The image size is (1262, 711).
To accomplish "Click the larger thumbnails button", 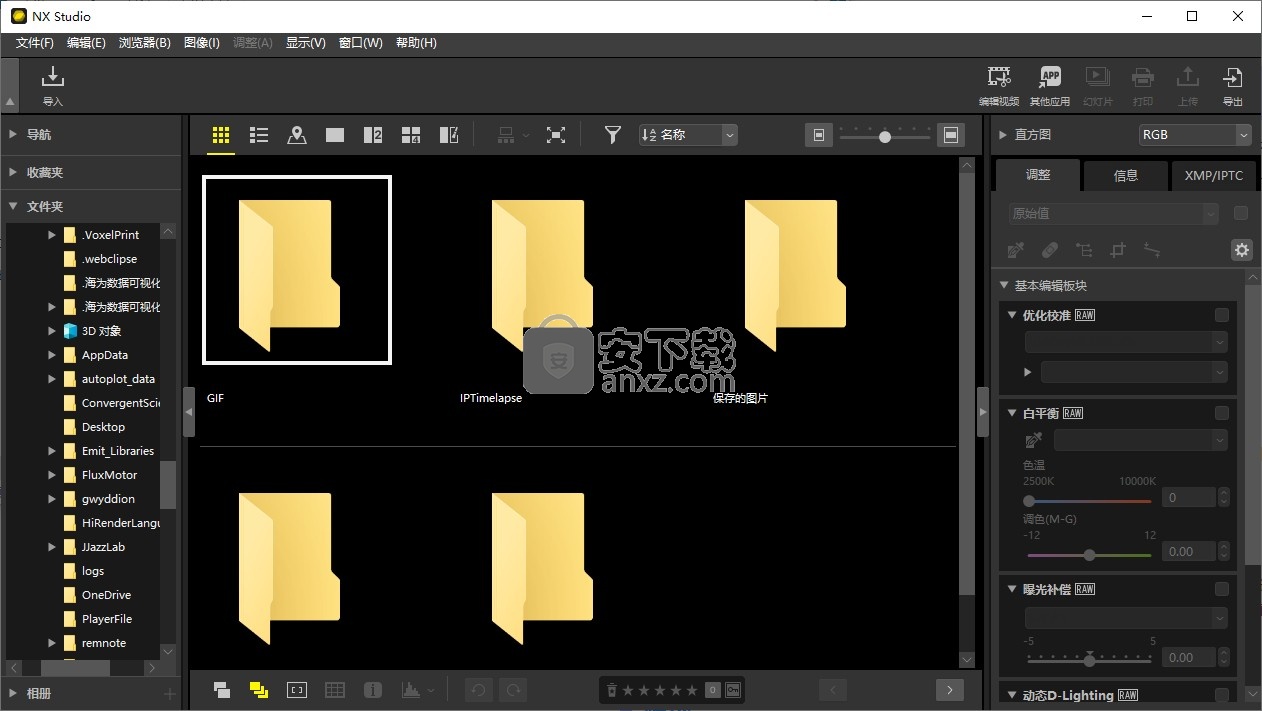I will click(x=951, y=135).
